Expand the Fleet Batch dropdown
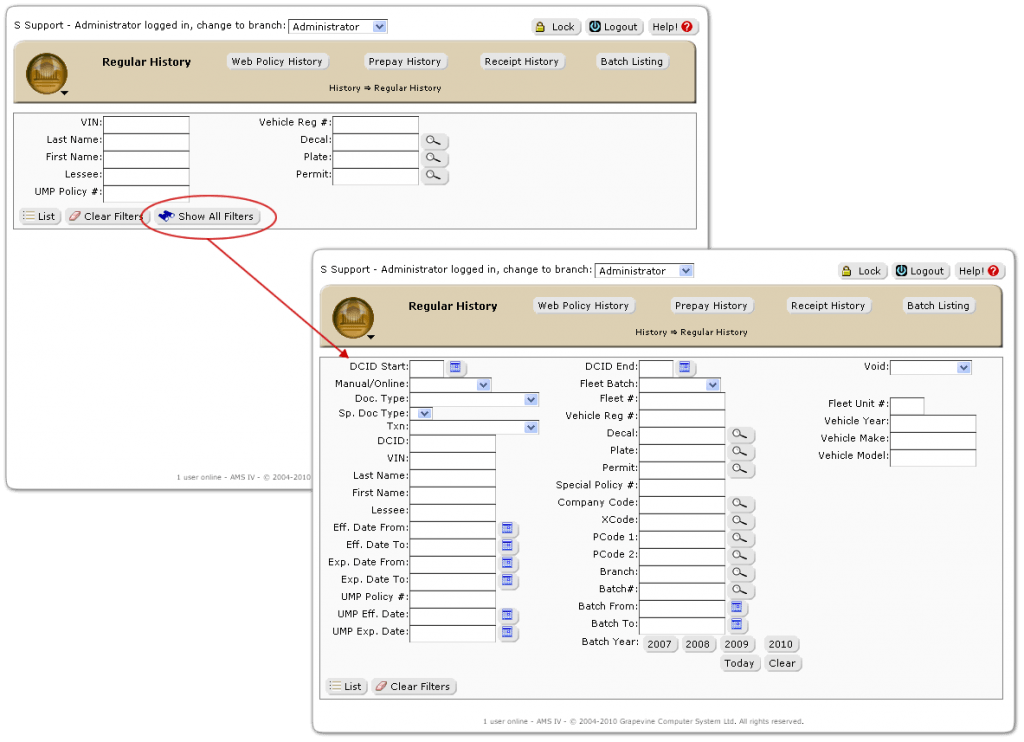Screen dimensions: 1024x742 pyautogui.click(x=712, y=385)
